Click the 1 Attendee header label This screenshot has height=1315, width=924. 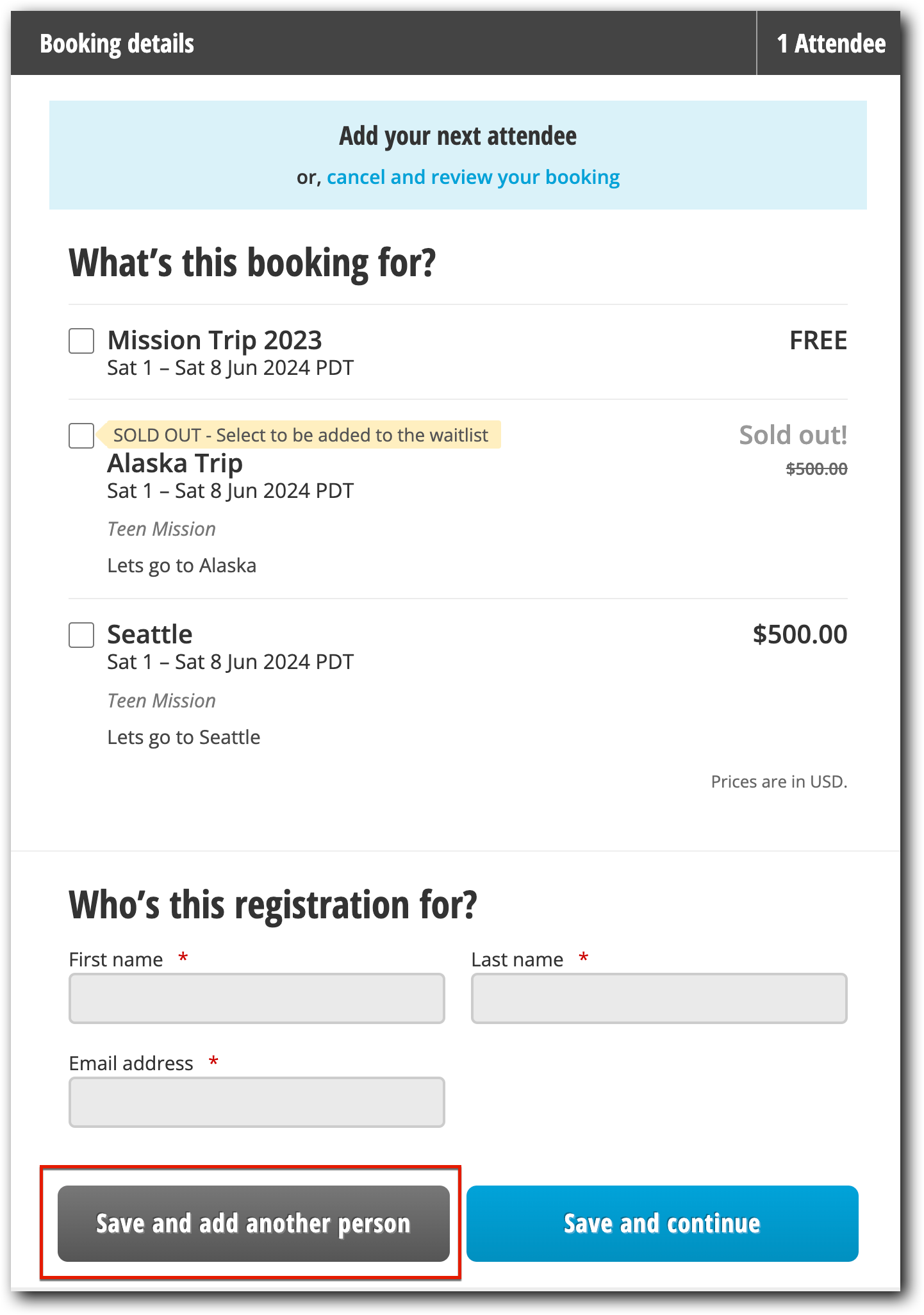pos(832,43)
